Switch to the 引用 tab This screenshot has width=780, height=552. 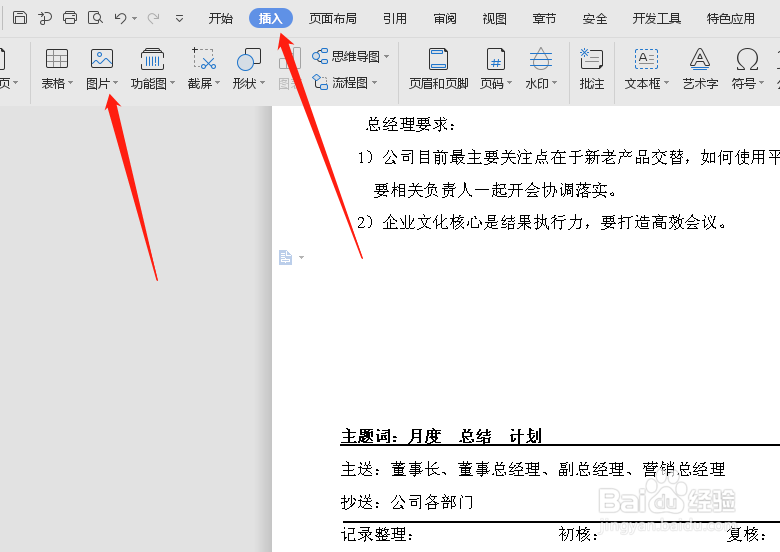(x=395, y=18)
